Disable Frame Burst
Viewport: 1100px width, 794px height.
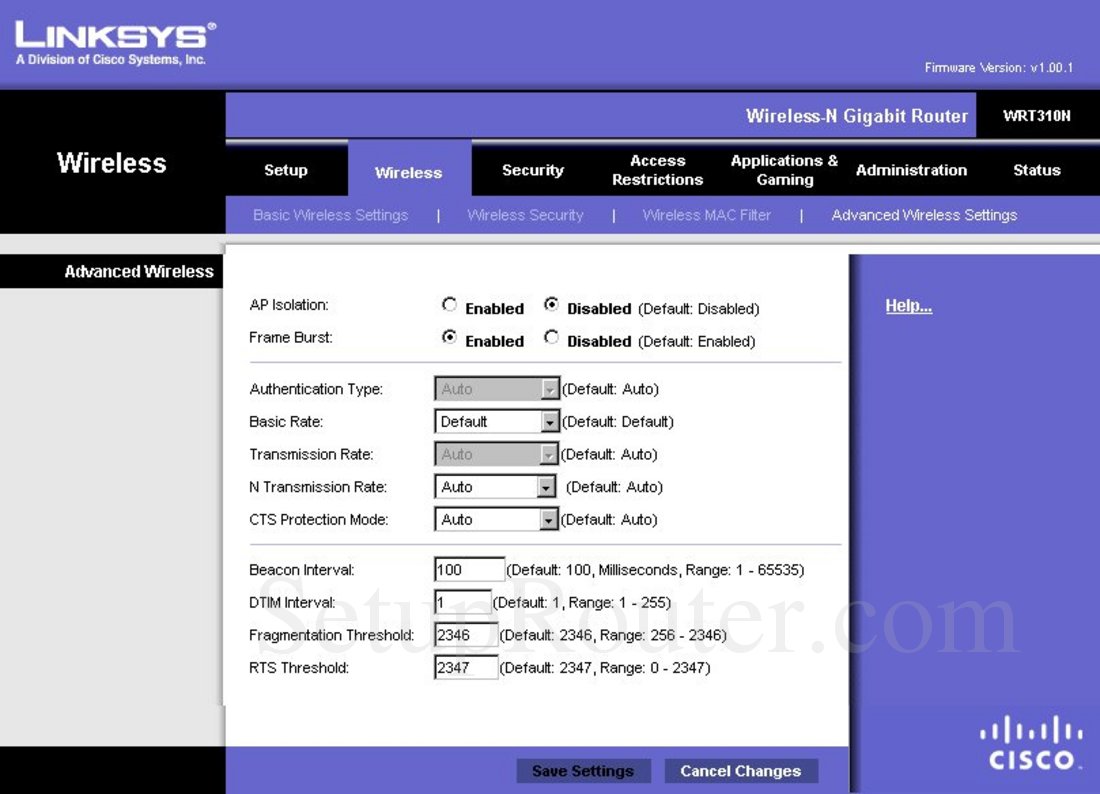pos(551,337)
